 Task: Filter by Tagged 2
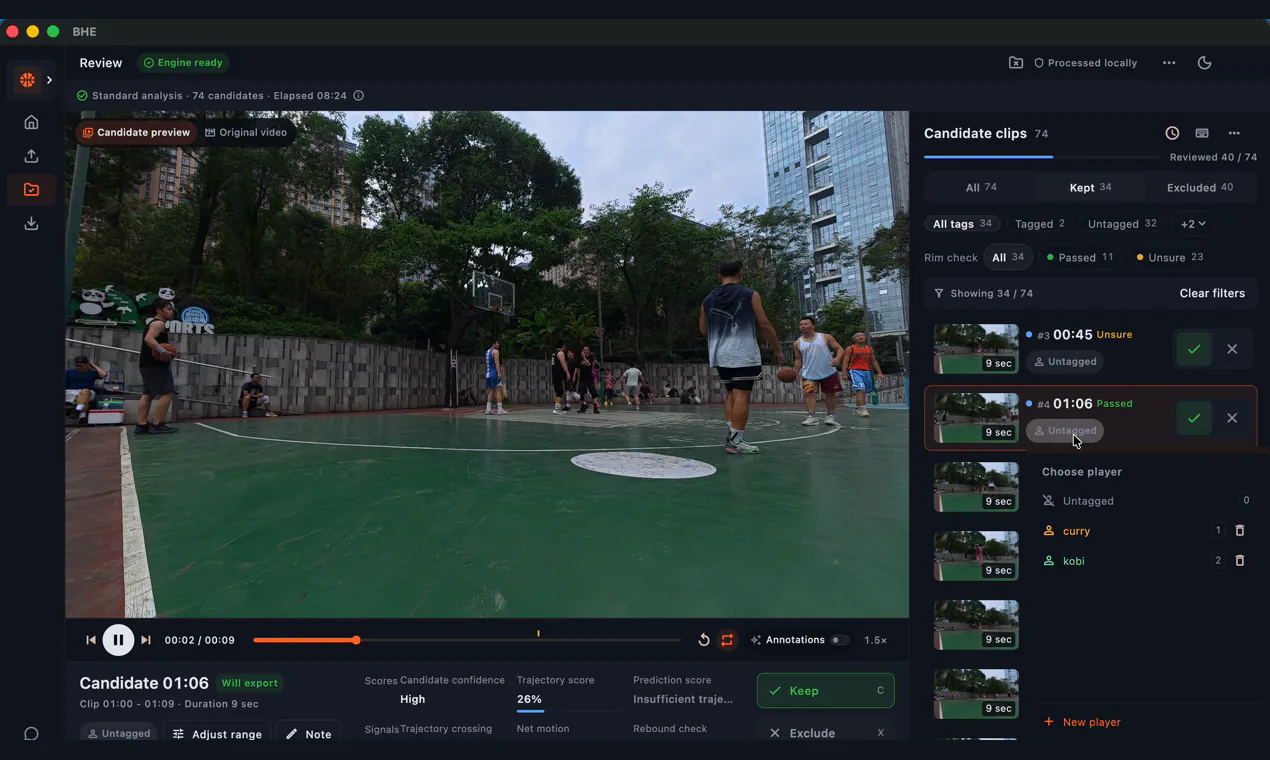1040,224
